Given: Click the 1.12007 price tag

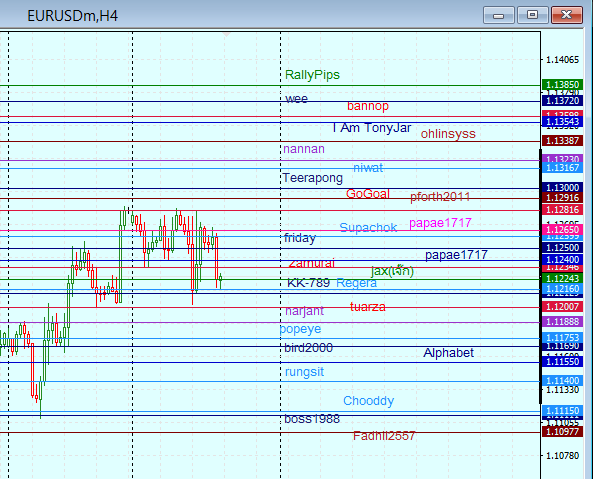Looking at the screenshot, I should (562, 307).
